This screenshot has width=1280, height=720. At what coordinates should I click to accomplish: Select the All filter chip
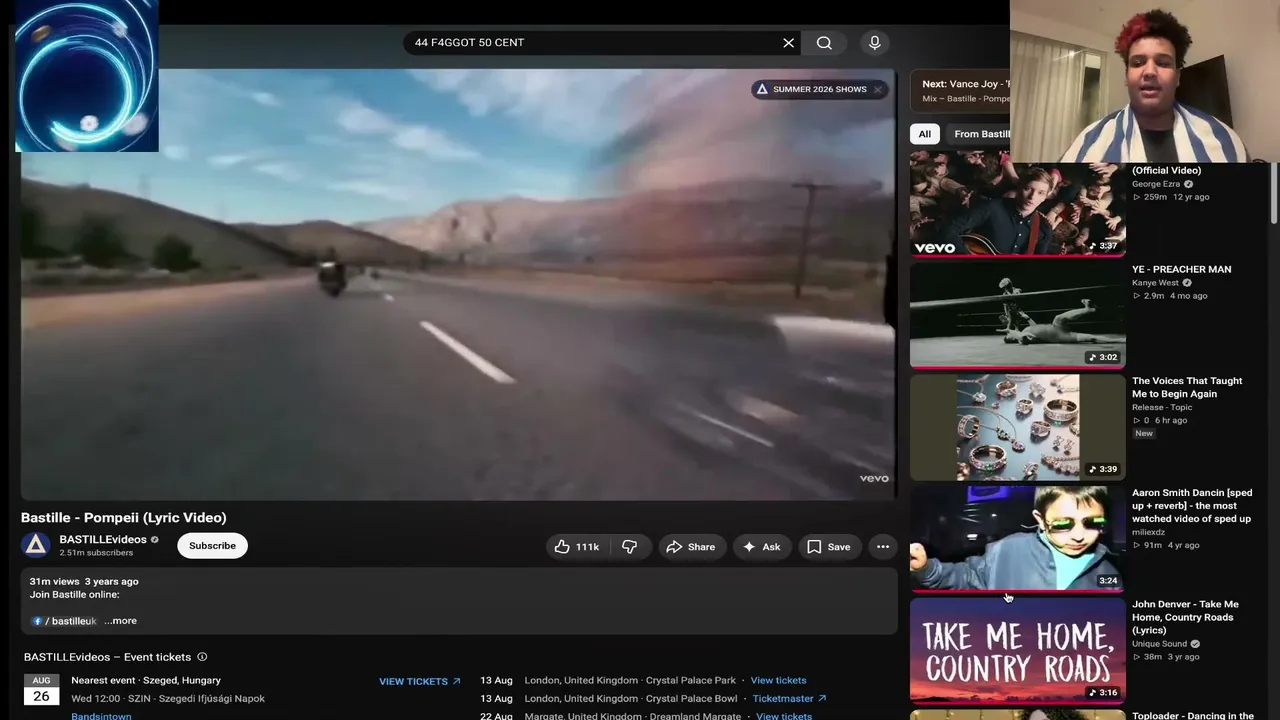925,134
